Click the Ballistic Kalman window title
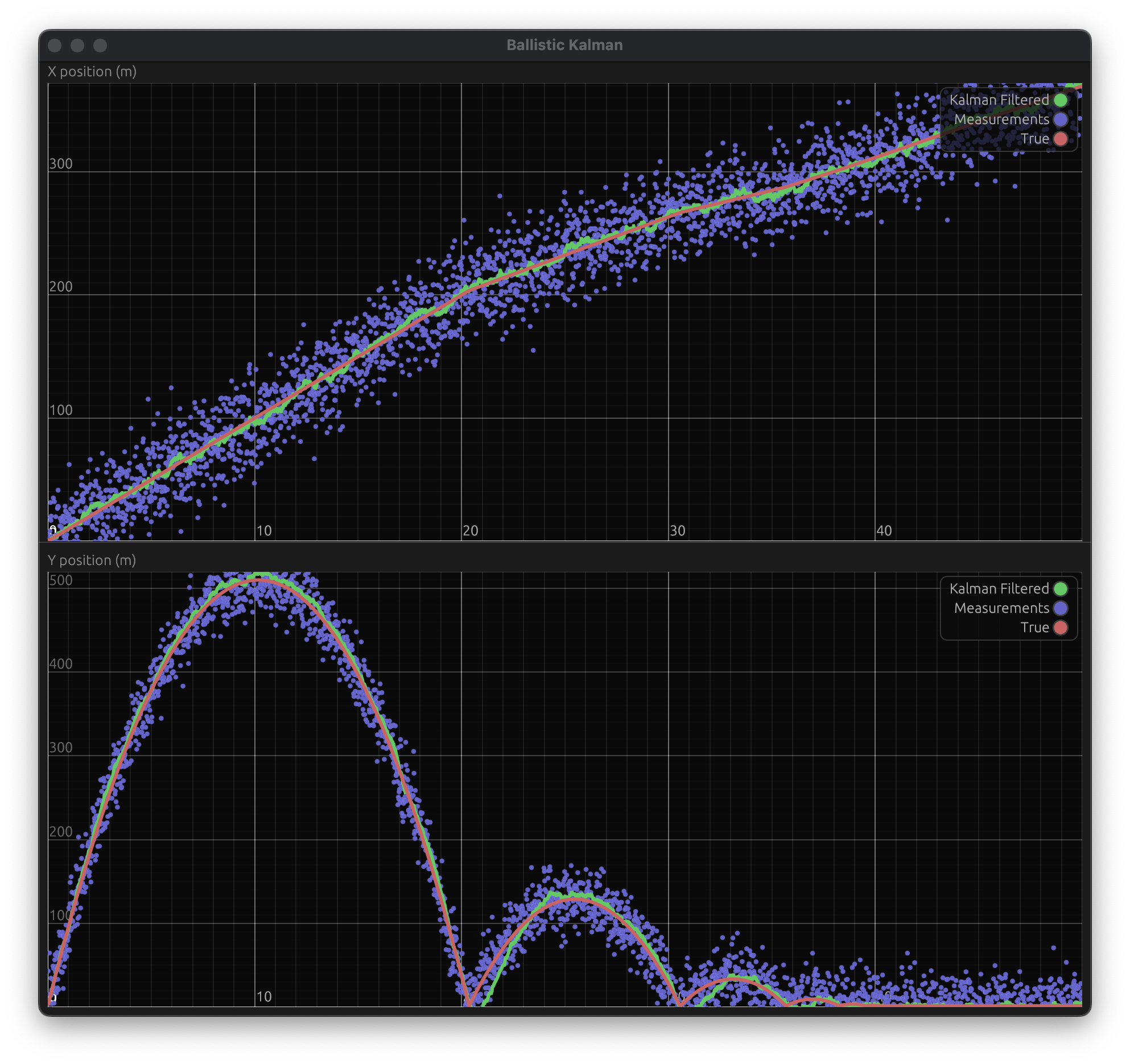The width and height of the screenshot is (1130, 1064). point(564,46)
